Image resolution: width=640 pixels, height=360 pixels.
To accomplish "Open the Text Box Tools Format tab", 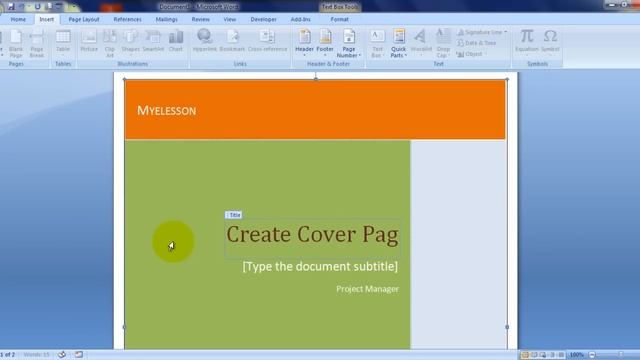I will pyautogui.click(x=339, y=19).
